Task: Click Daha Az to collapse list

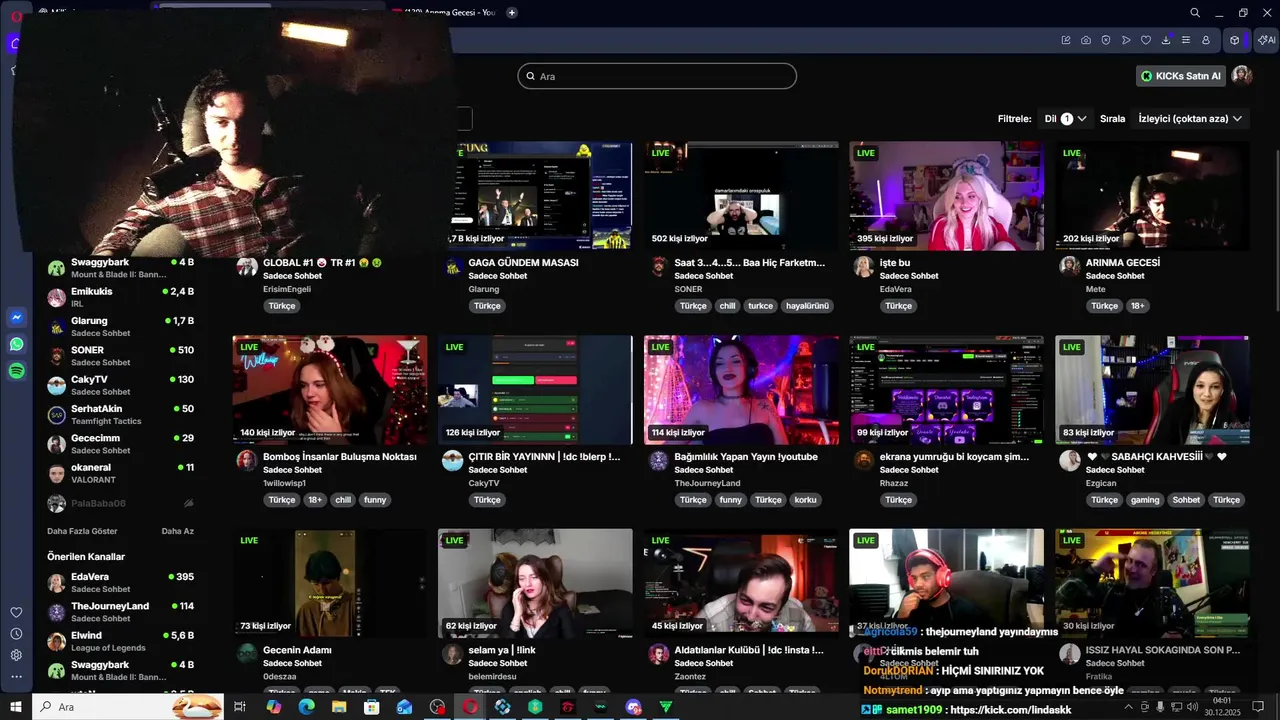Action: tap(178, 531)
